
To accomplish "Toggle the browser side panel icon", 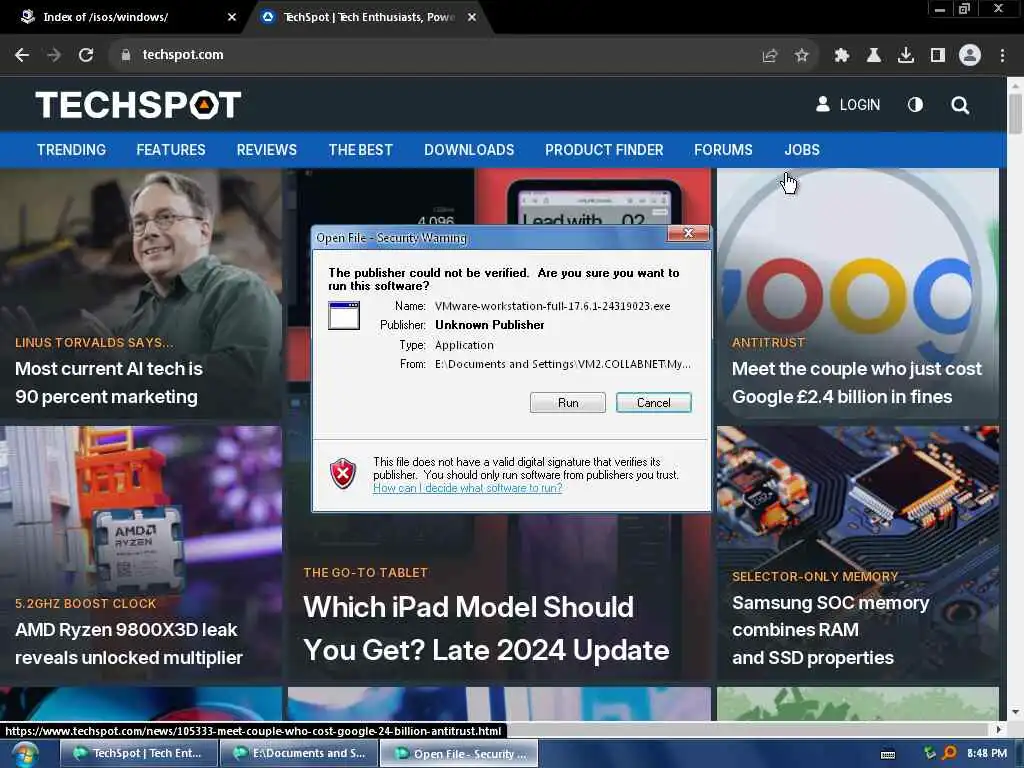I will coord(938,56).
